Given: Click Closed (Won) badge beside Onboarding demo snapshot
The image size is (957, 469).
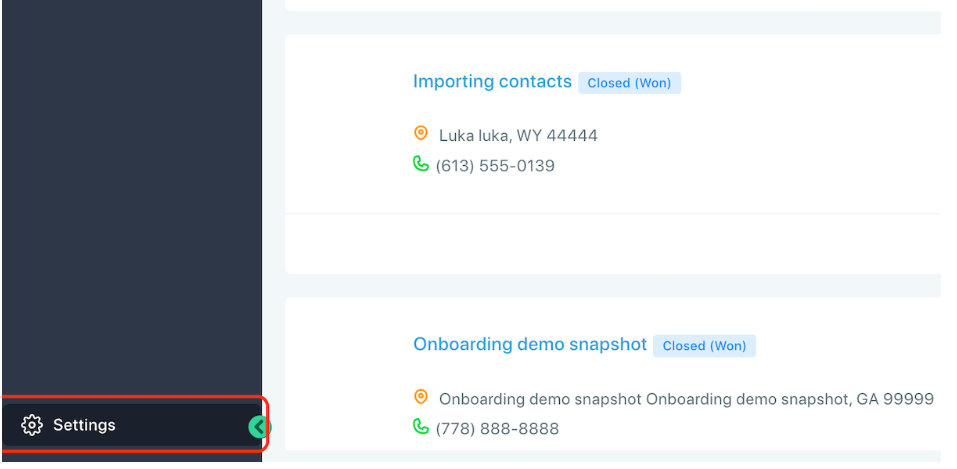Looking at the screenshot, I should coord(704,346).
